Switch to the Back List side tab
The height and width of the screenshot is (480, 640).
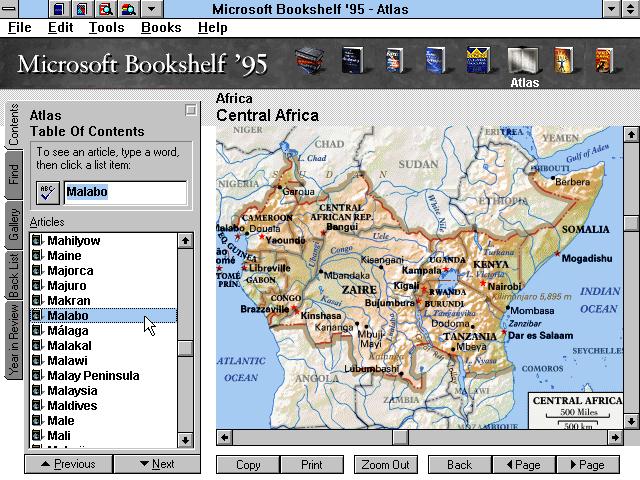click(13, 276)
